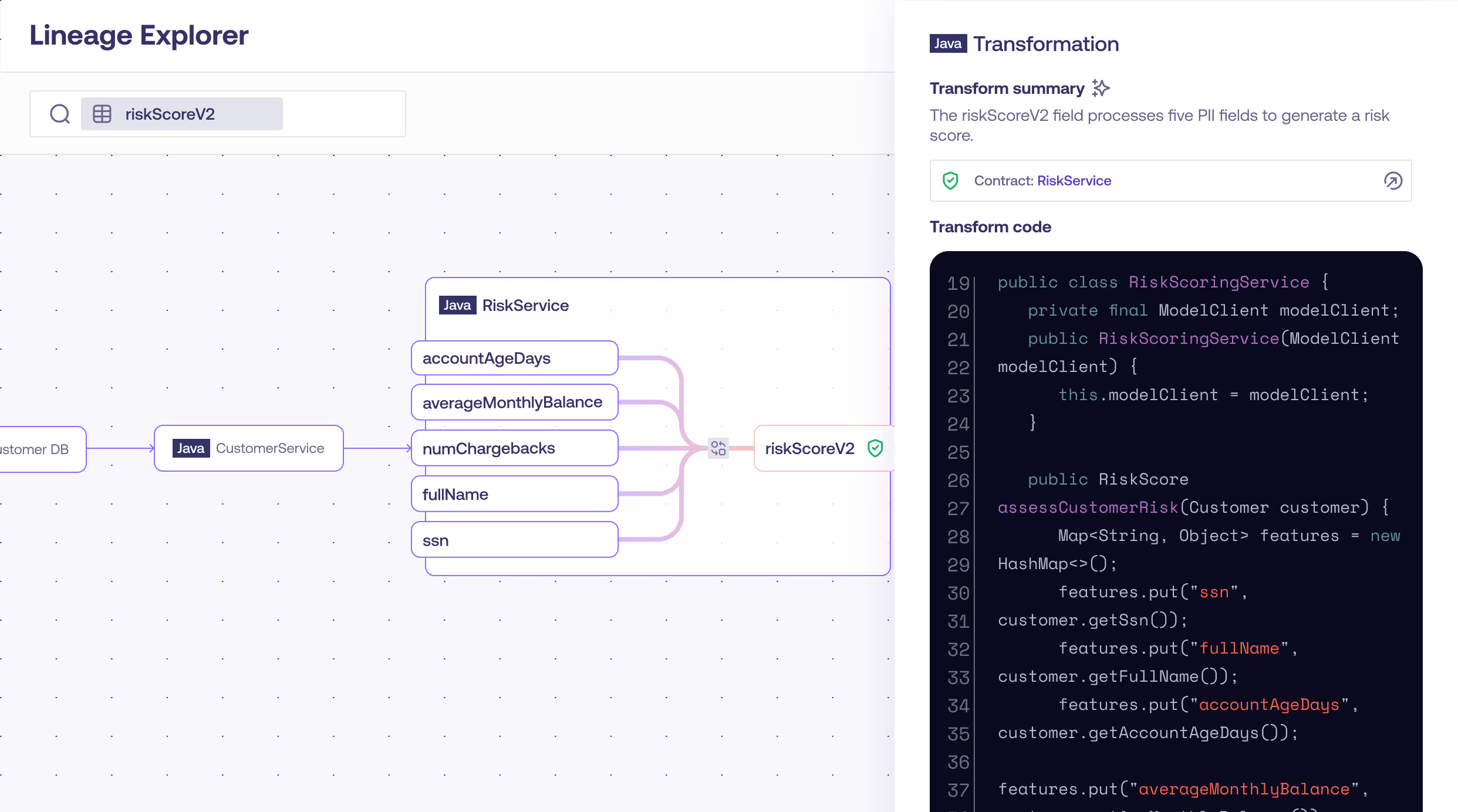Click customer.getSsn() in the code
1458x812 pixels.
1088,620
